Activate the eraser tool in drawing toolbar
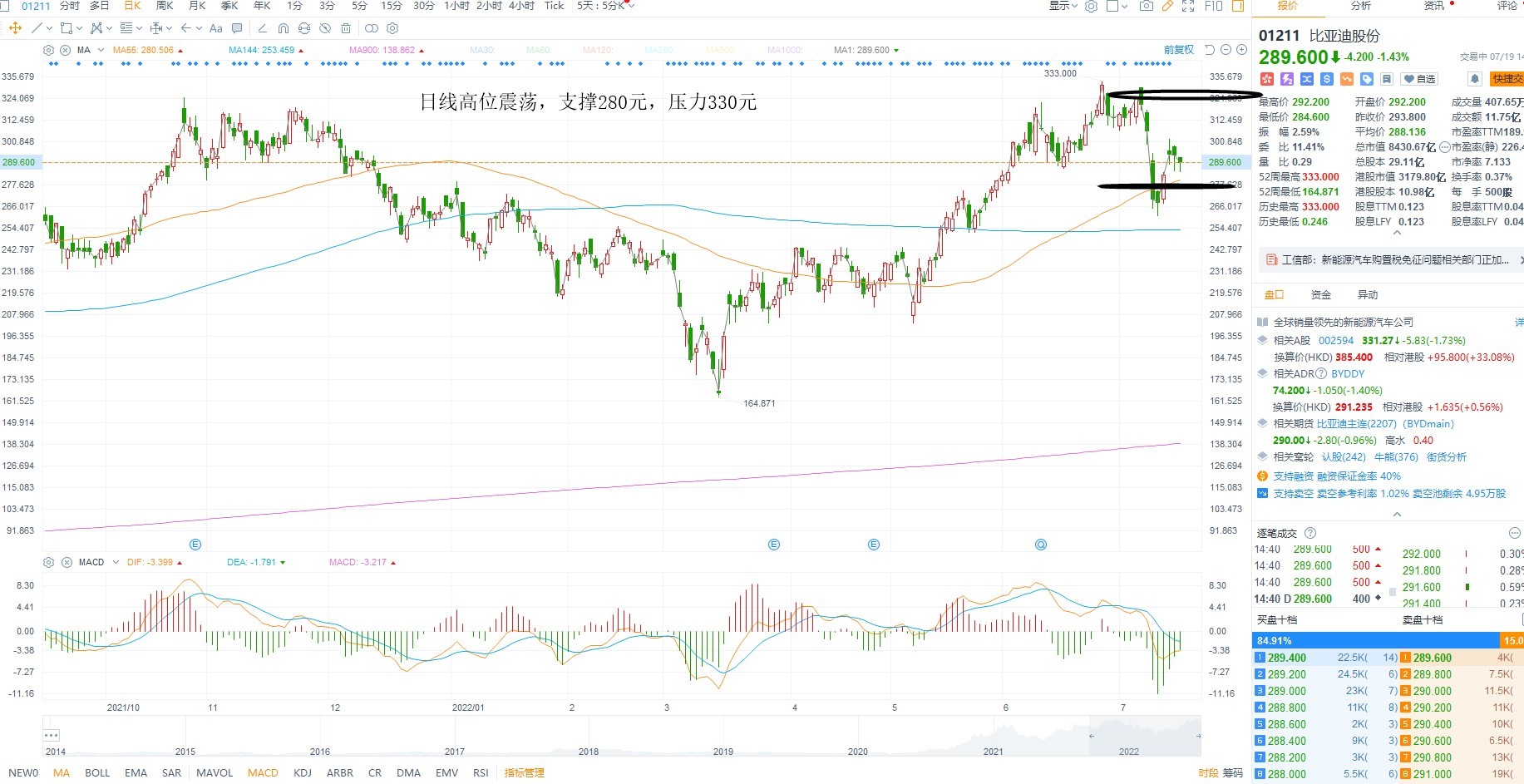Viewport: 1524px width, 784px height. click(x=262, y=28)
